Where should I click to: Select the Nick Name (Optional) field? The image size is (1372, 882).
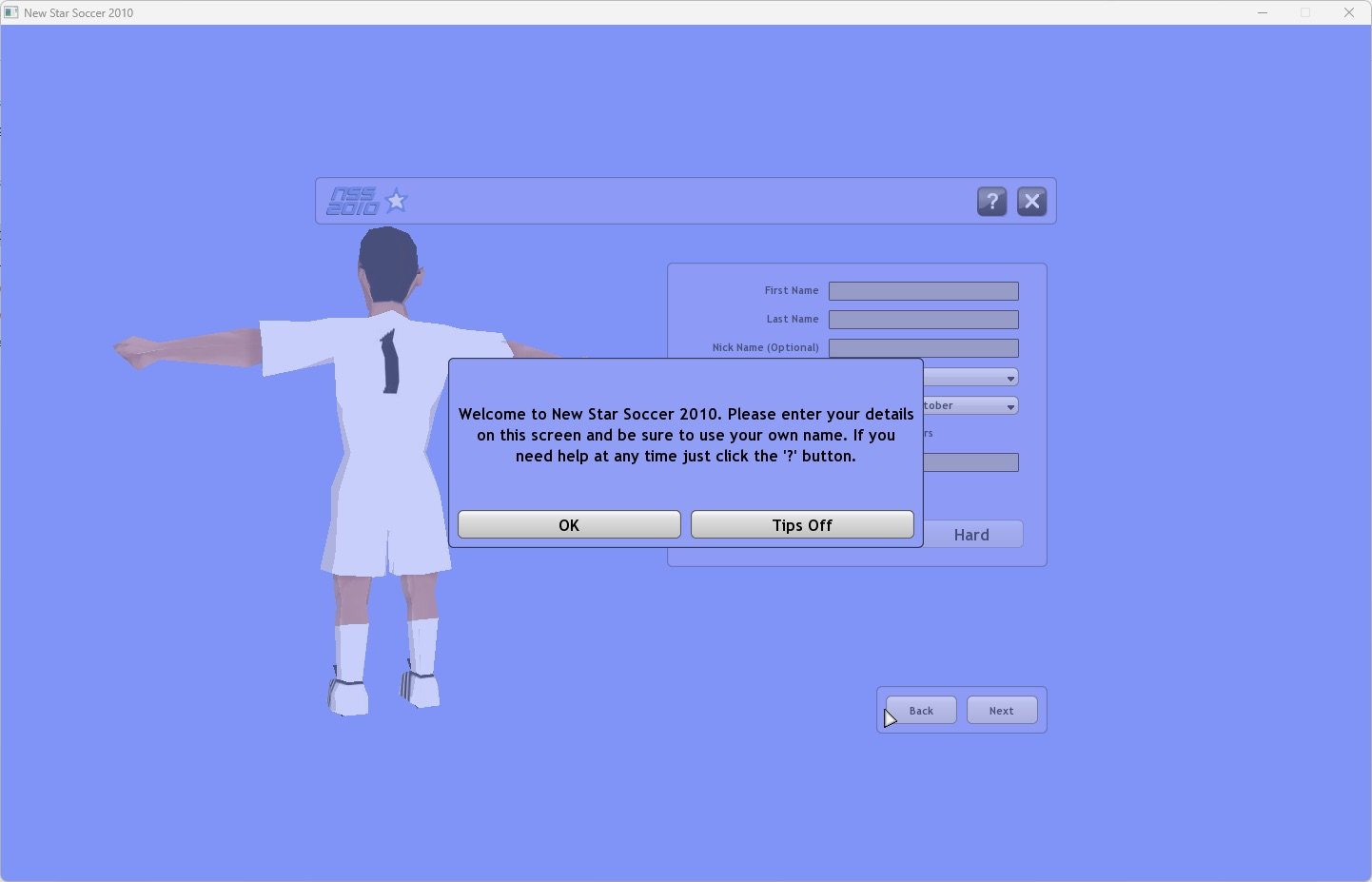point(923,348)
